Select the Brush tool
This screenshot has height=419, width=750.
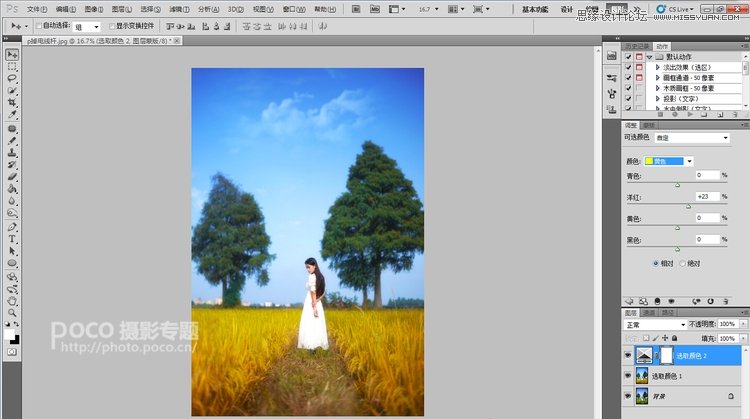tap(12, 141)
